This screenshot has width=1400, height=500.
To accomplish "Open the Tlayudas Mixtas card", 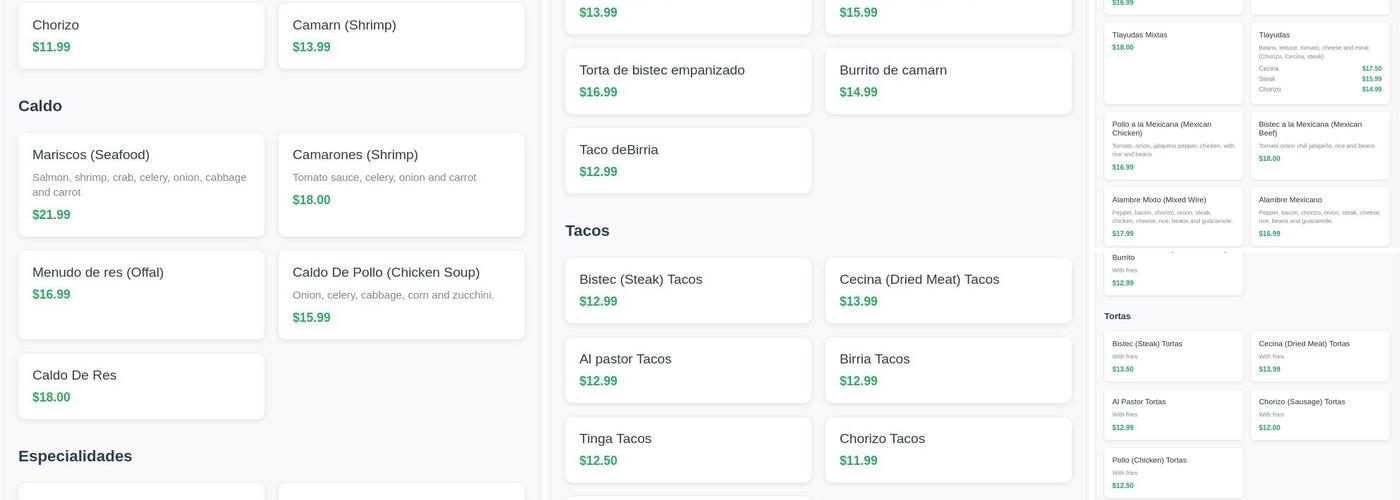I will [1173, 62].
